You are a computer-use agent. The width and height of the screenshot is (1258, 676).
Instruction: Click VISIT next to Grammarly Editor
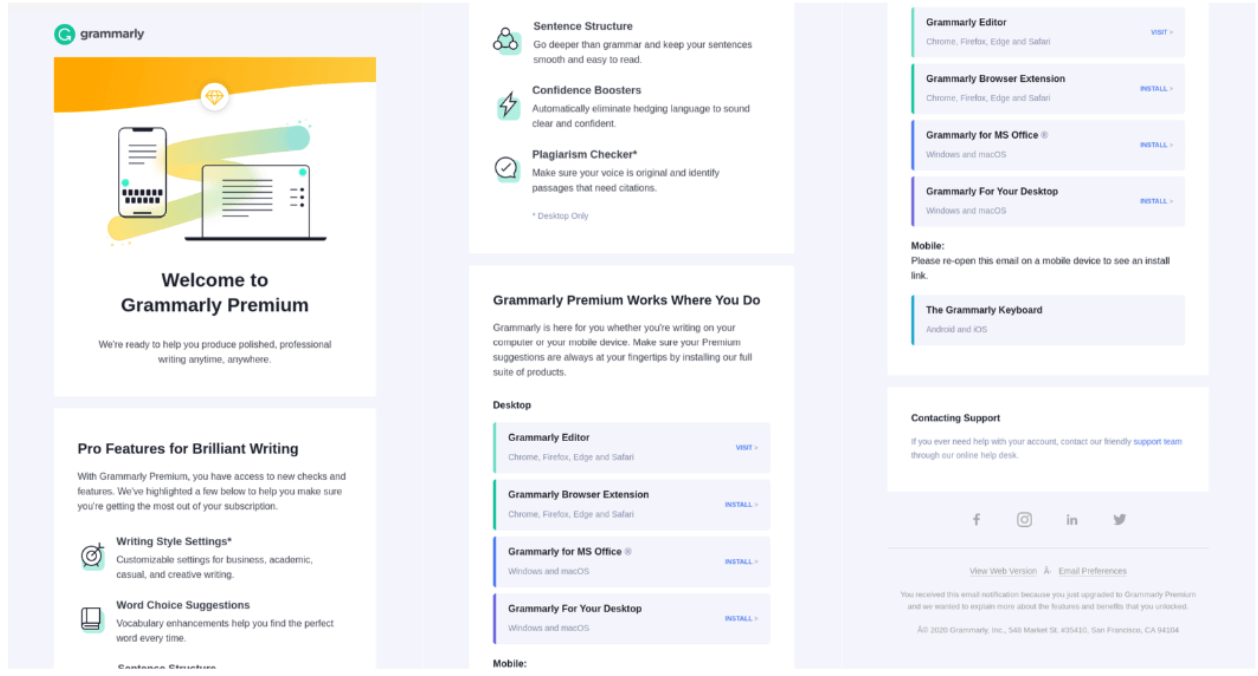point(746,447)
